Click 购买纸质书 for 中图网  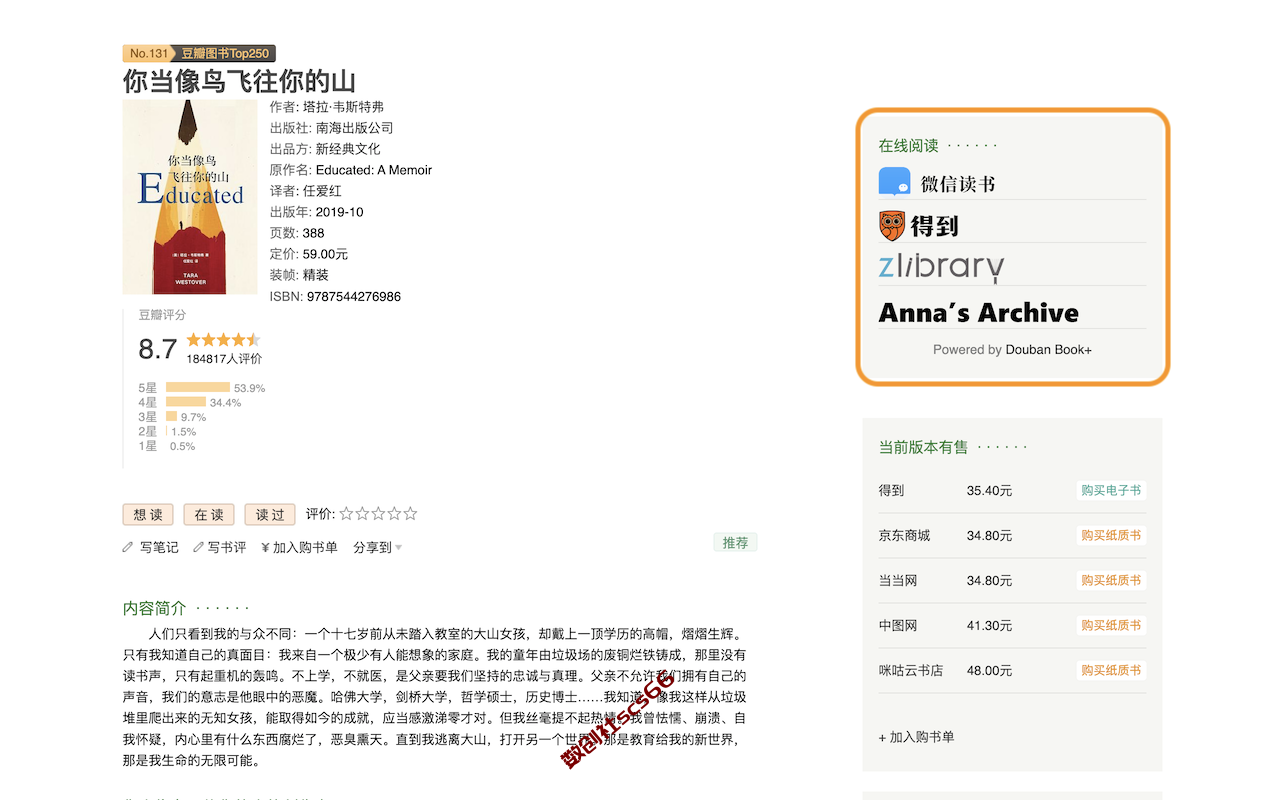pos(1110,625)
